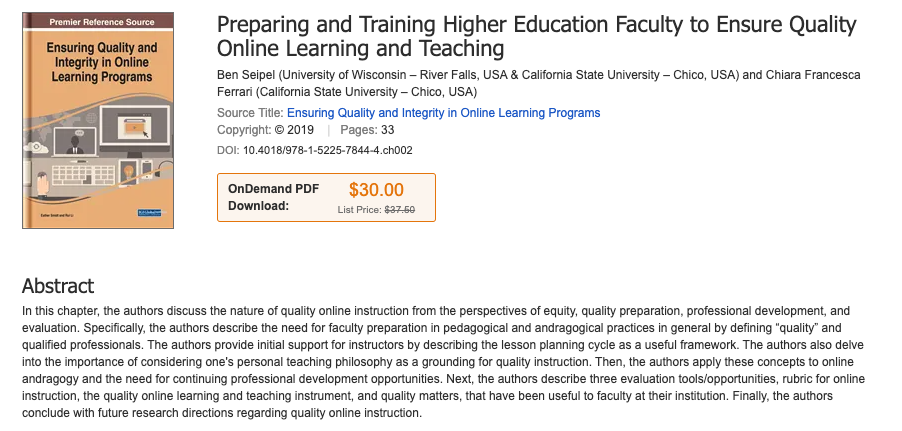This screenshot has width=902, height=431.
Task: Open the Ensuring Quality and Integrity source link
Action: tap(443, 113)
